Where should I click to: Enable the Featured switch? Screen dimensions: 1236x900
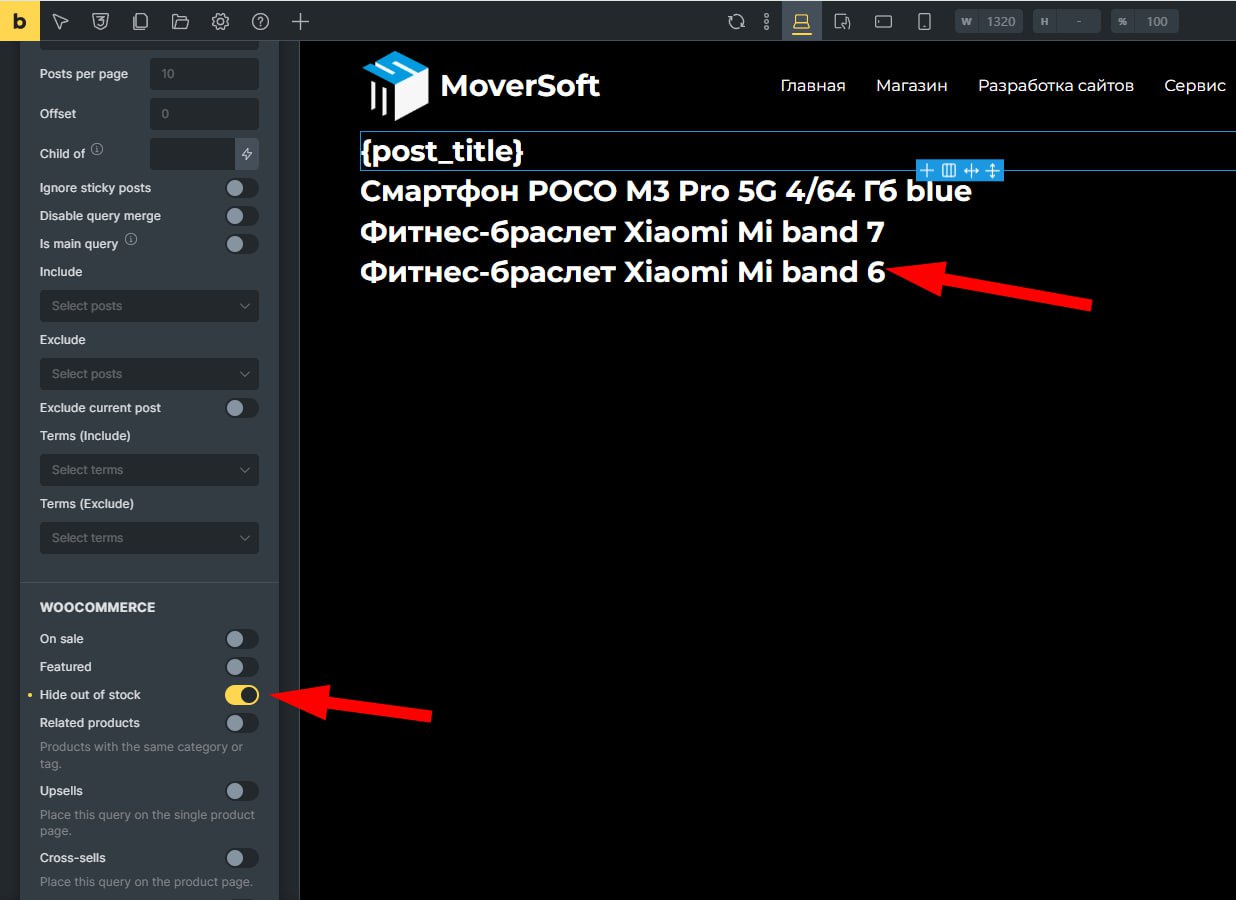point(241,667)
